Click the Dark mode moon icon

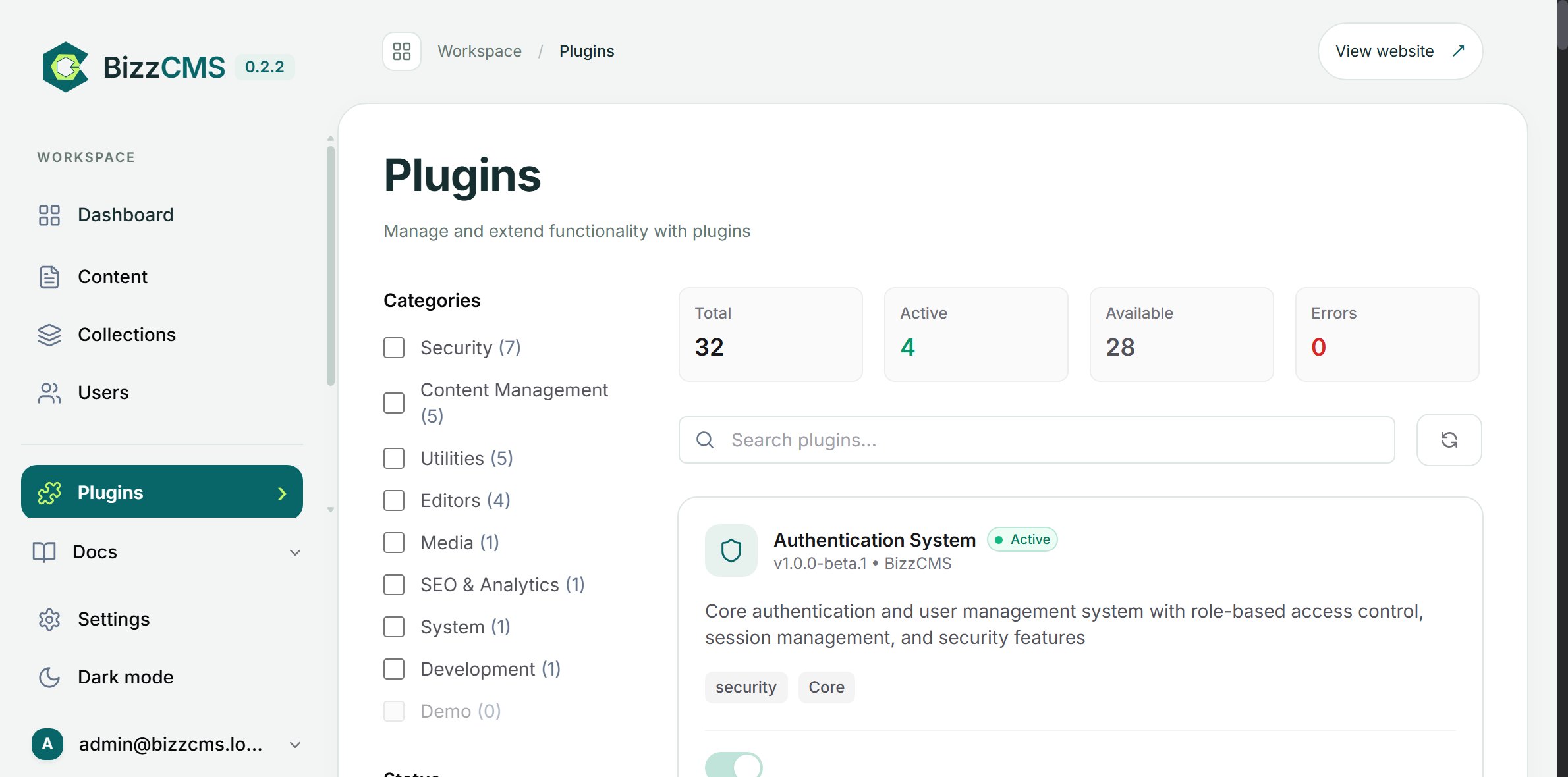pyautogui.click(x=49, y=678)
